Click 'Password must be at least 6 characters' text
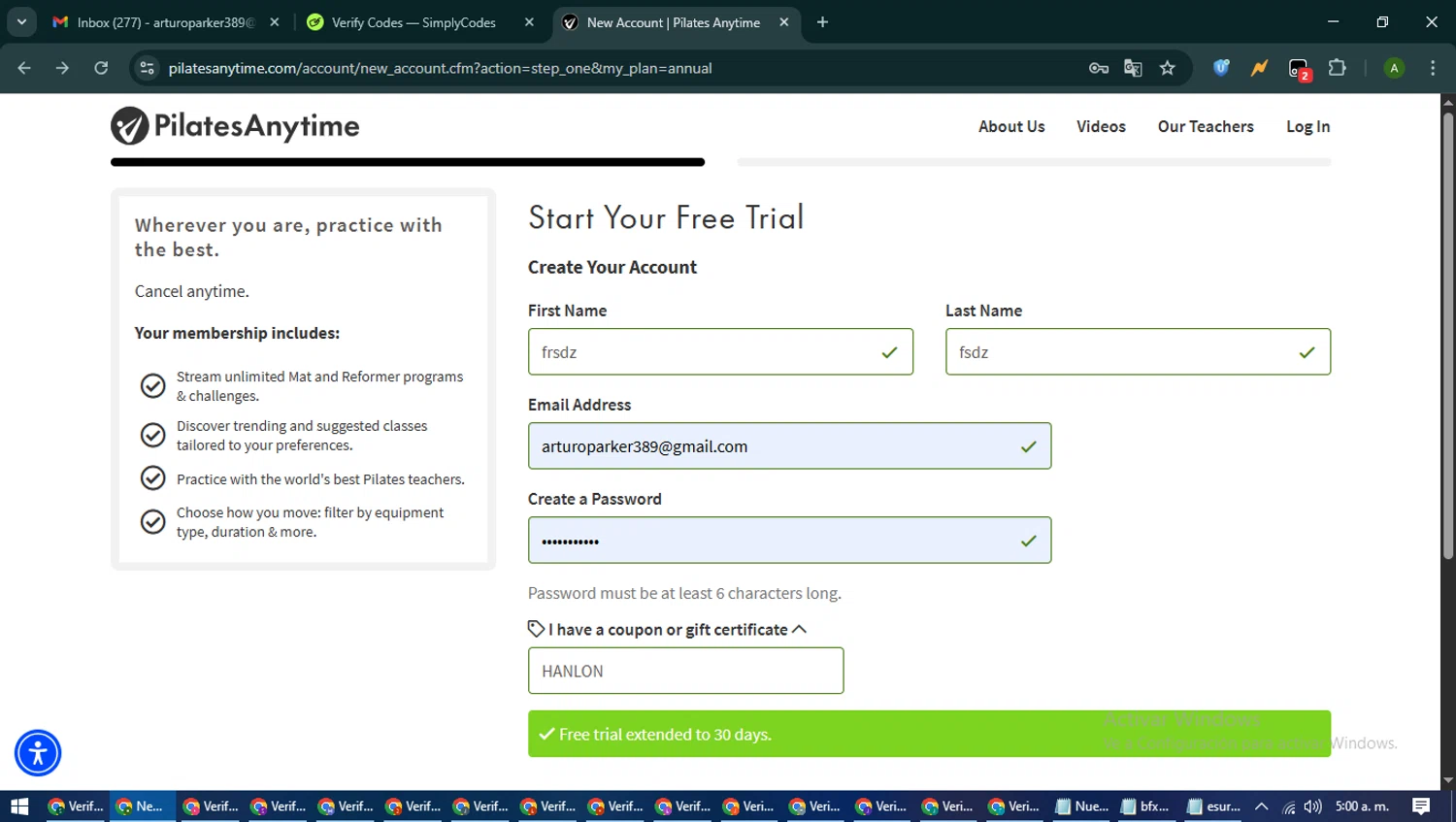 click(684, 593)
